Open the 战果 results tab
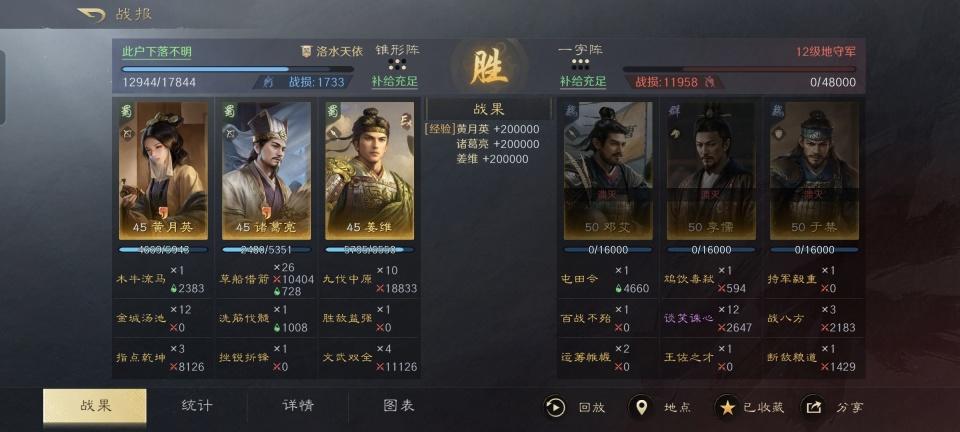This screenshot has height=432, width=960. point(95,406)
